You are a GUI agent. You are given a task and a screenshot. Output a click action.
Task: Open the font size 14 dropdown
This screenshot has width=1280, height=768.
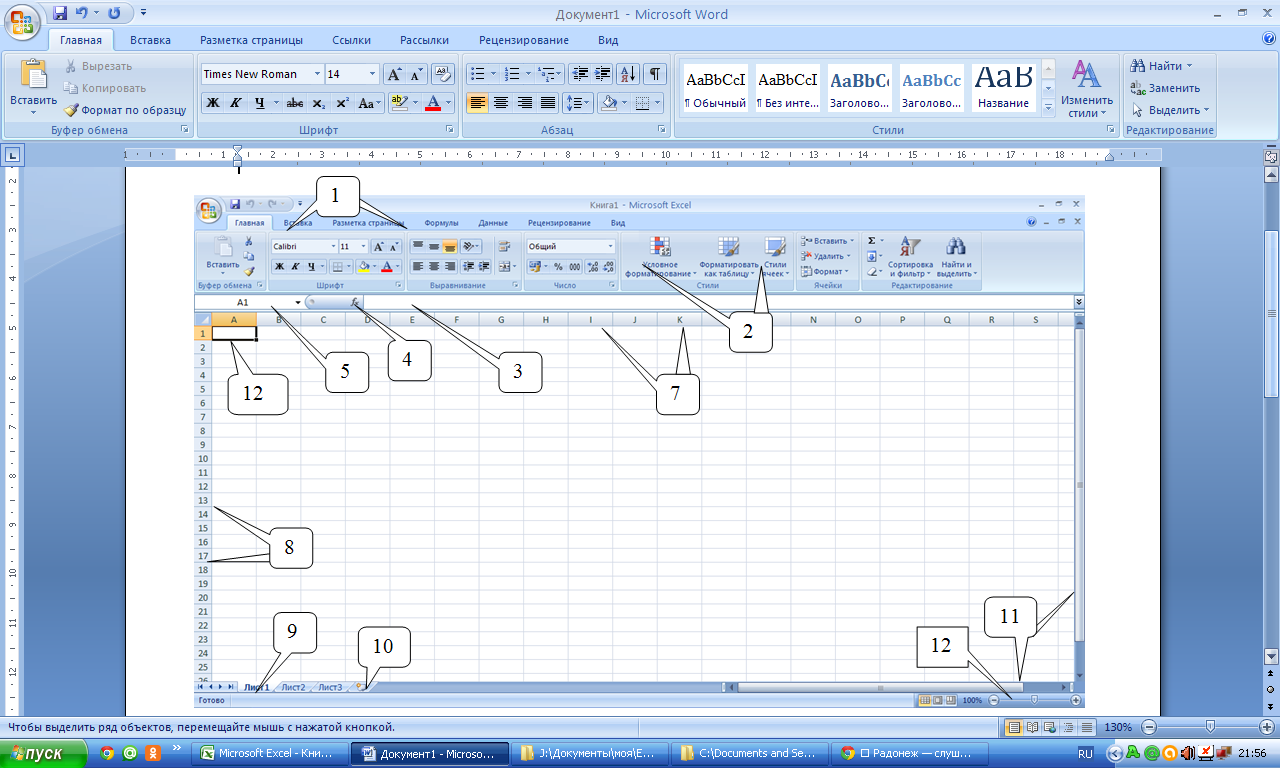(x=373, y=74)
